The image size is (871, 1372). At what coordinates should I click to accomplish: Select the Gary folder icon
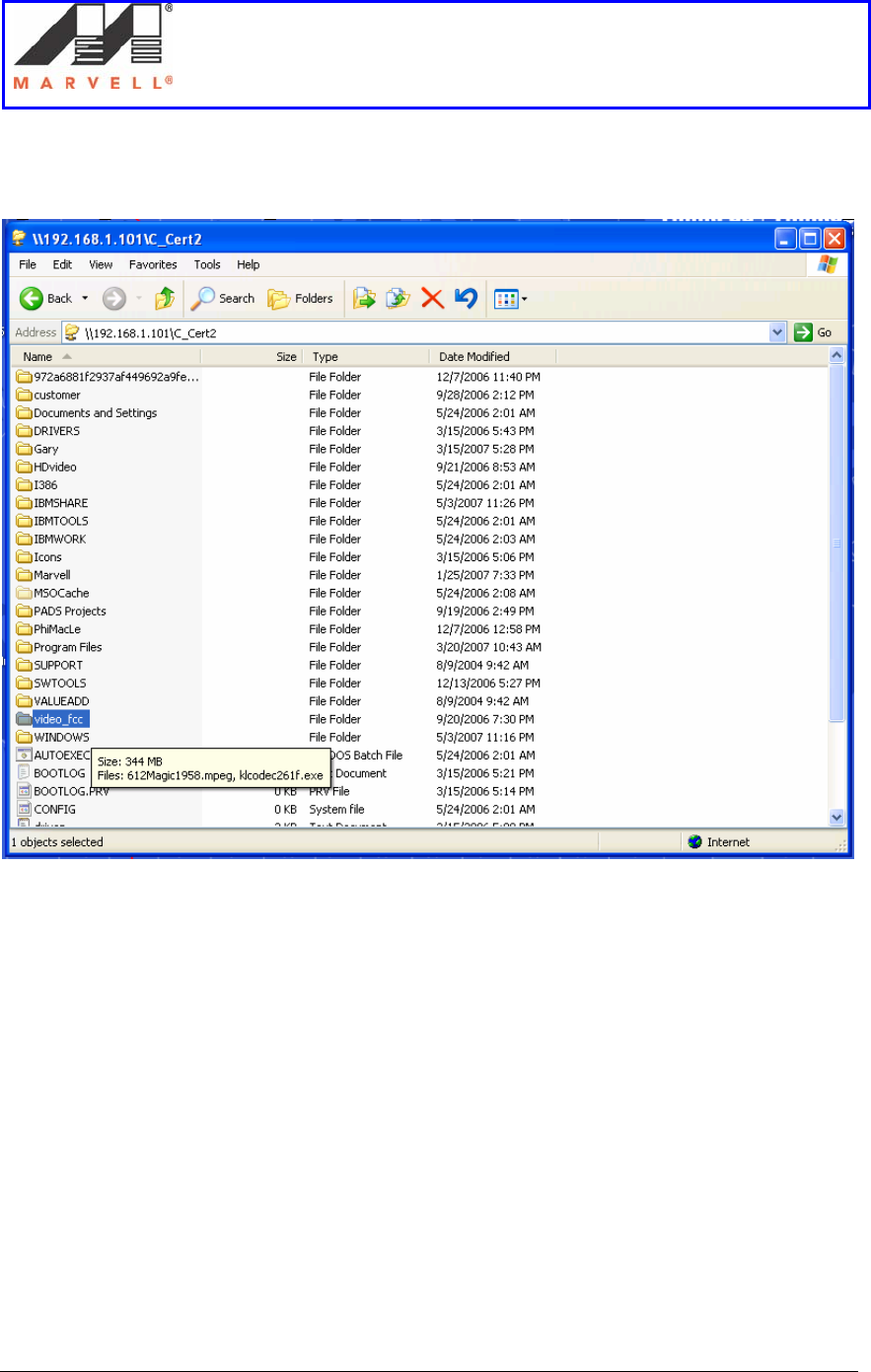(25, 449)
